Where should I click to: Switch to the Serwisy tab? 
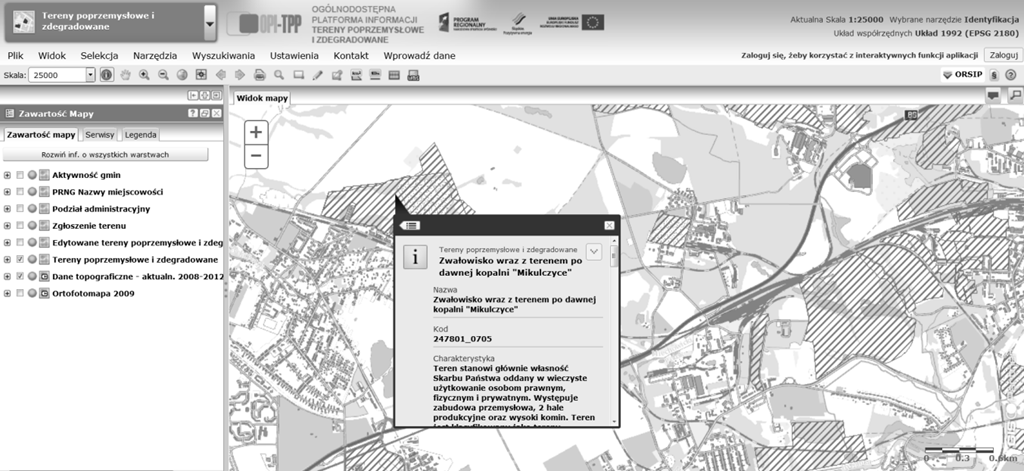pos(101,135)
